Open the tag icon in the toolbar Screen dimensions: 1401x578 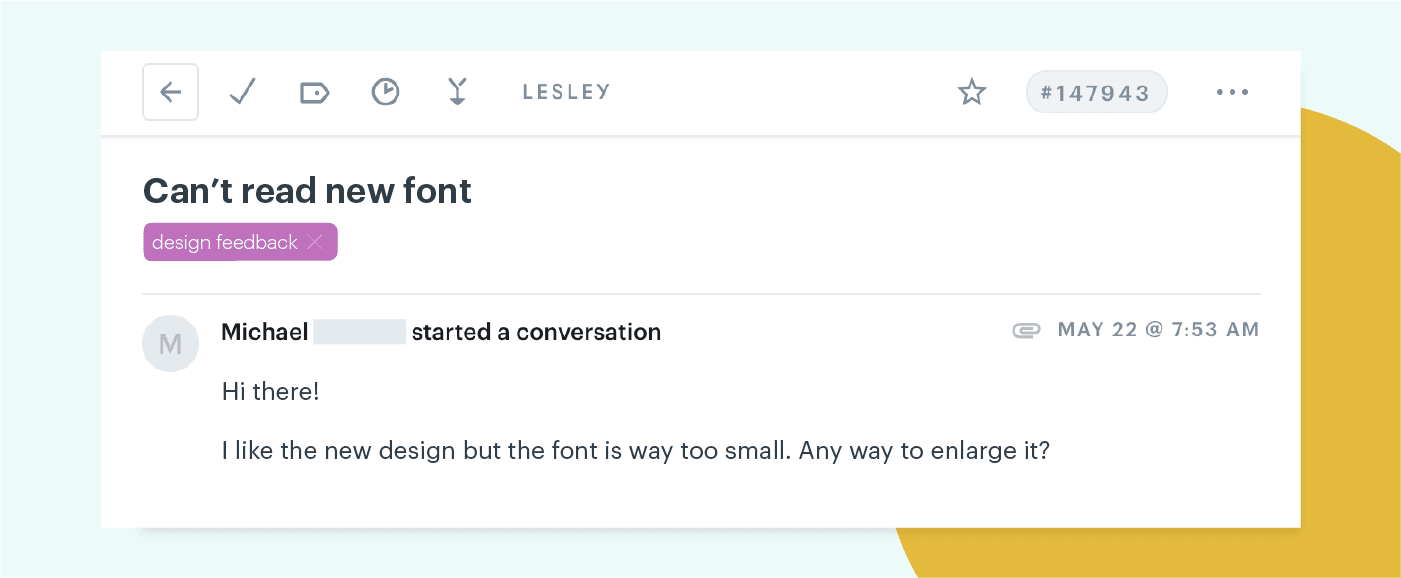[314, 92]
